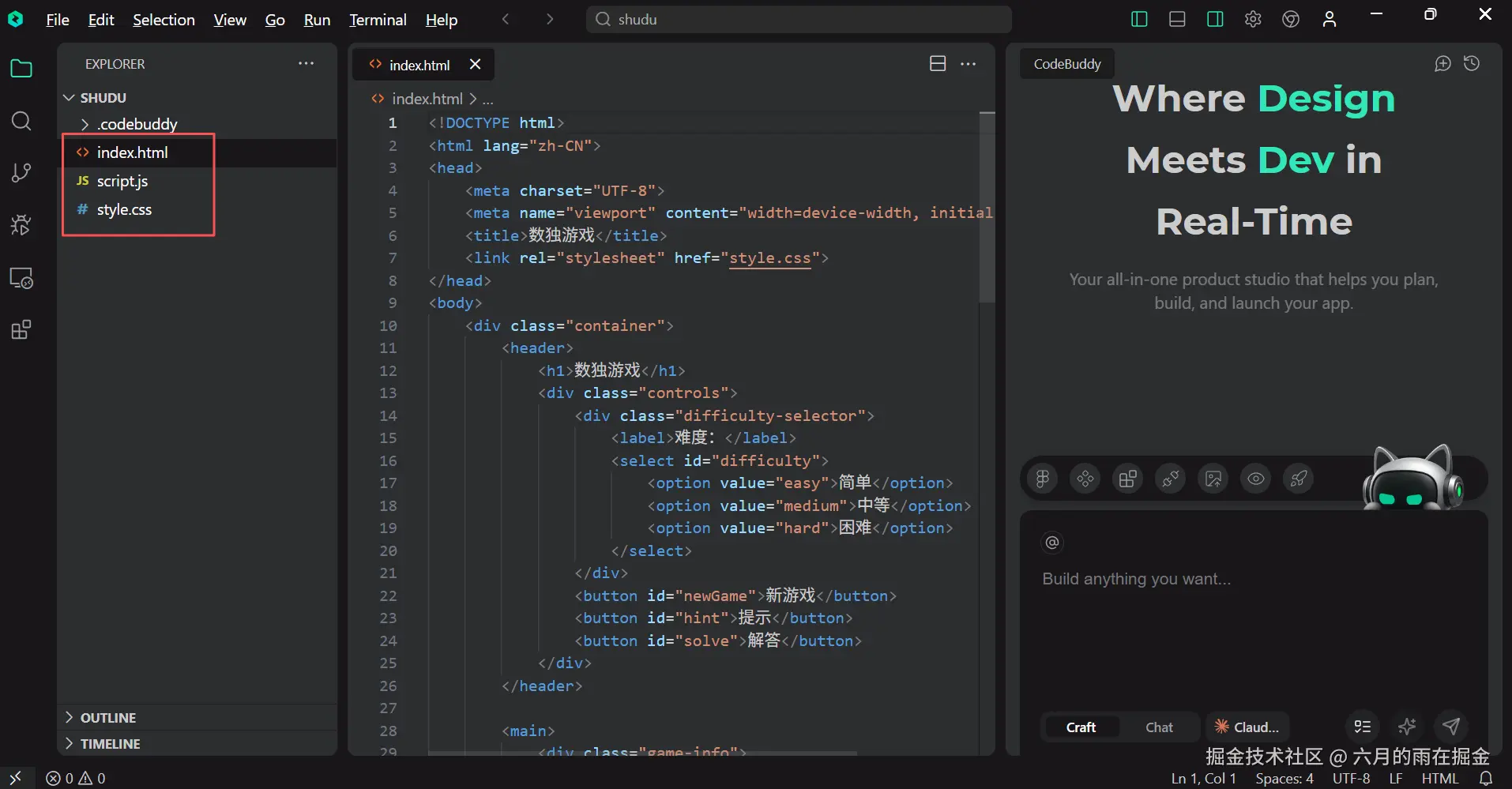Click the grid blocks icon in CodeBuddy
This screenshot has height=789, width=1512.
pyautogui.click(x=1128, y=478)
